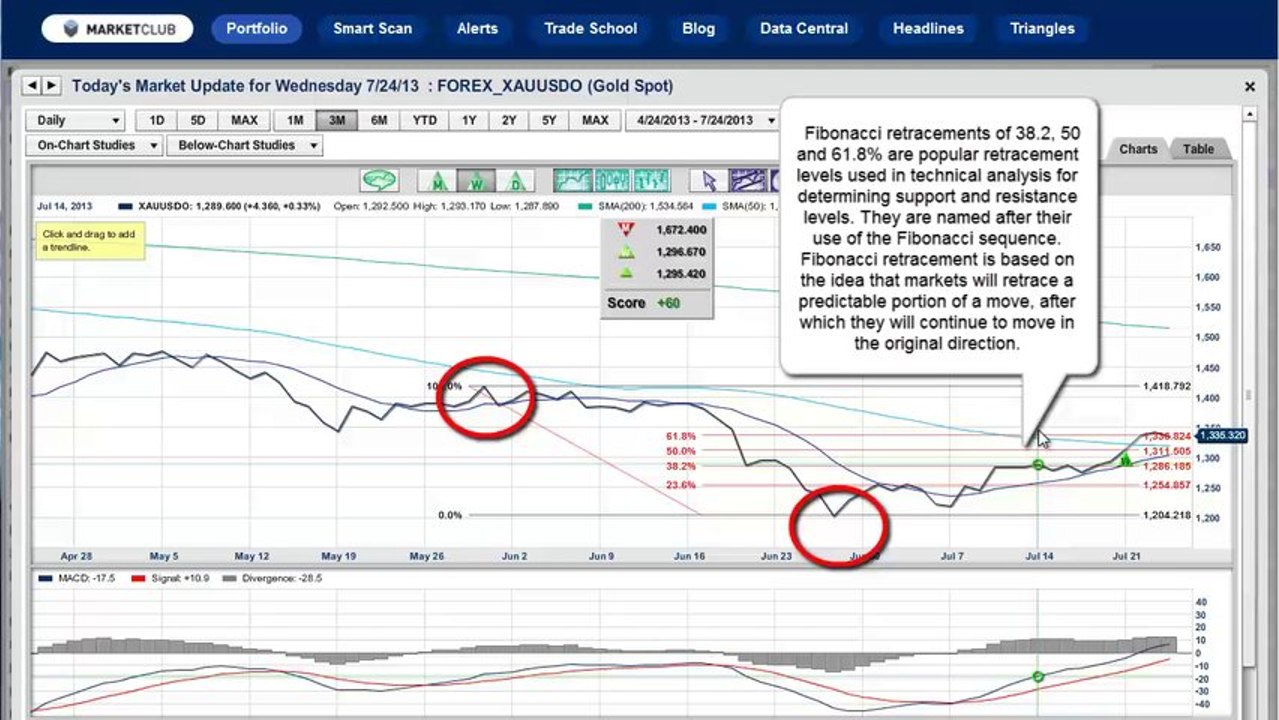Set chart range to 2Y
This screenshot has width=1279, height=720.
coord(509,120)
